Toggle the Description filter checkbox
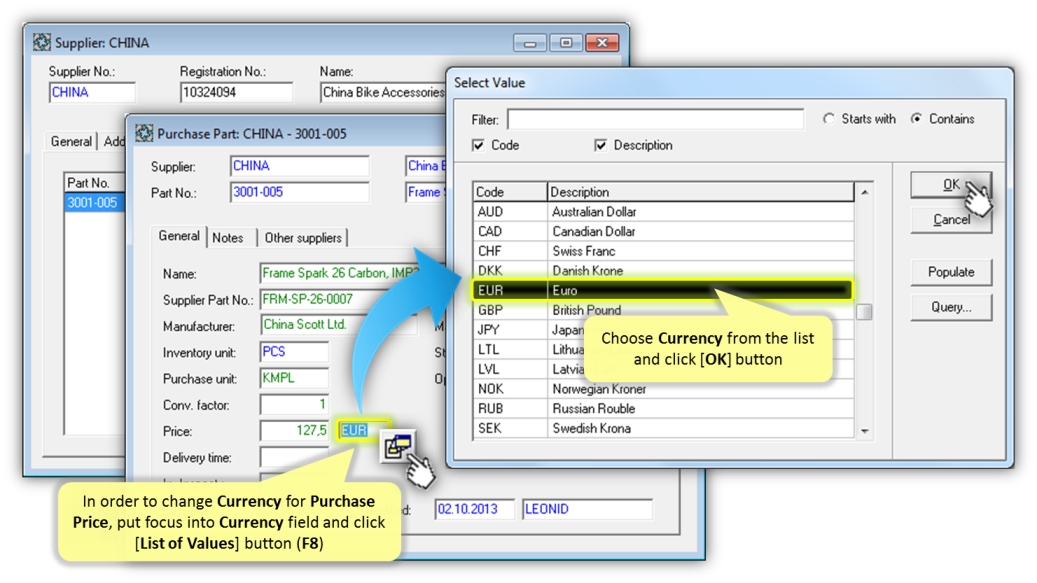Viewport: 1037px width, 583px height. 600,146
